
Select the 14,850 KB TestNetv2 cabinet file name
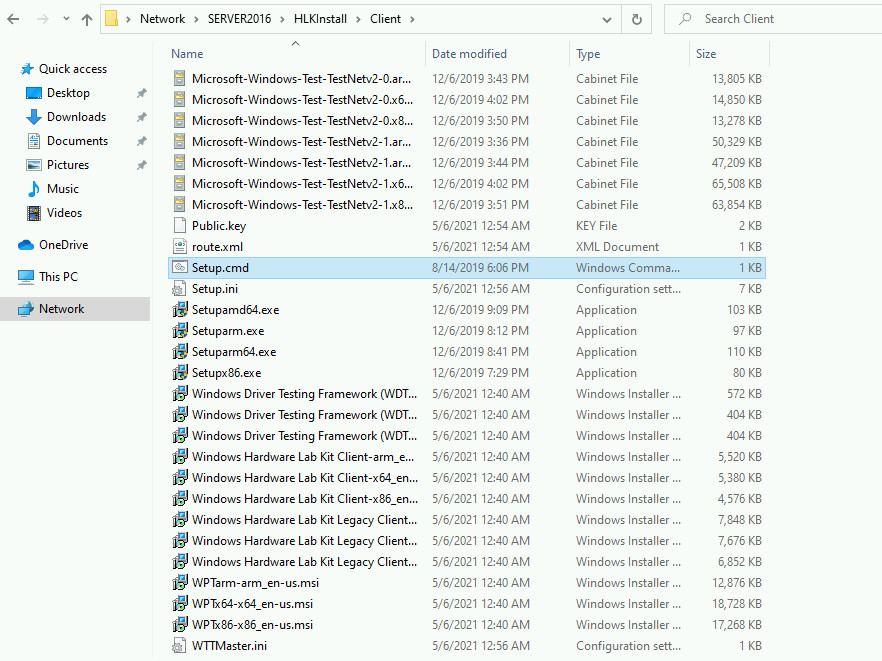[x=302, y=100]
